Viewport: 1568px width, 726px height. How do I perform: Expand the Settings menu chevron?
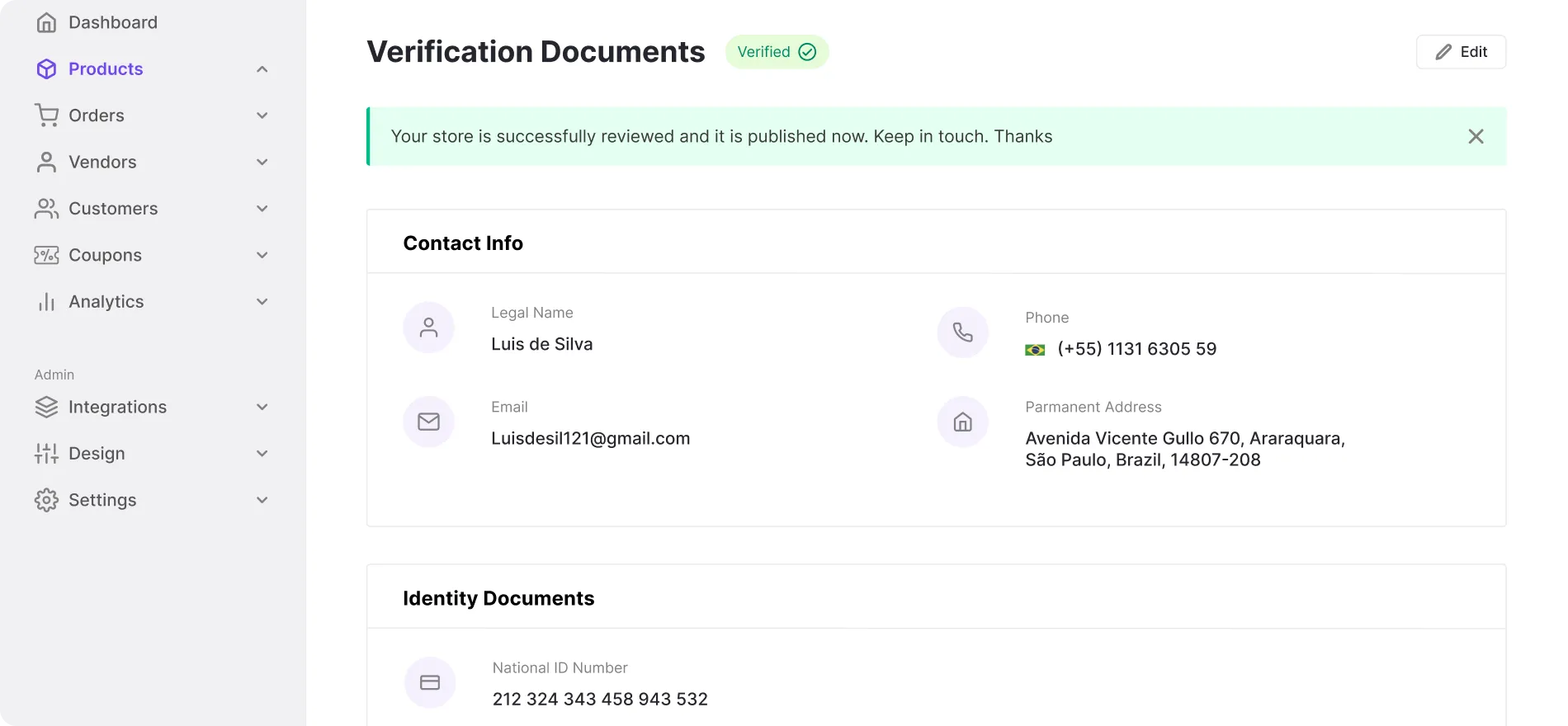[x=262, y=500]
